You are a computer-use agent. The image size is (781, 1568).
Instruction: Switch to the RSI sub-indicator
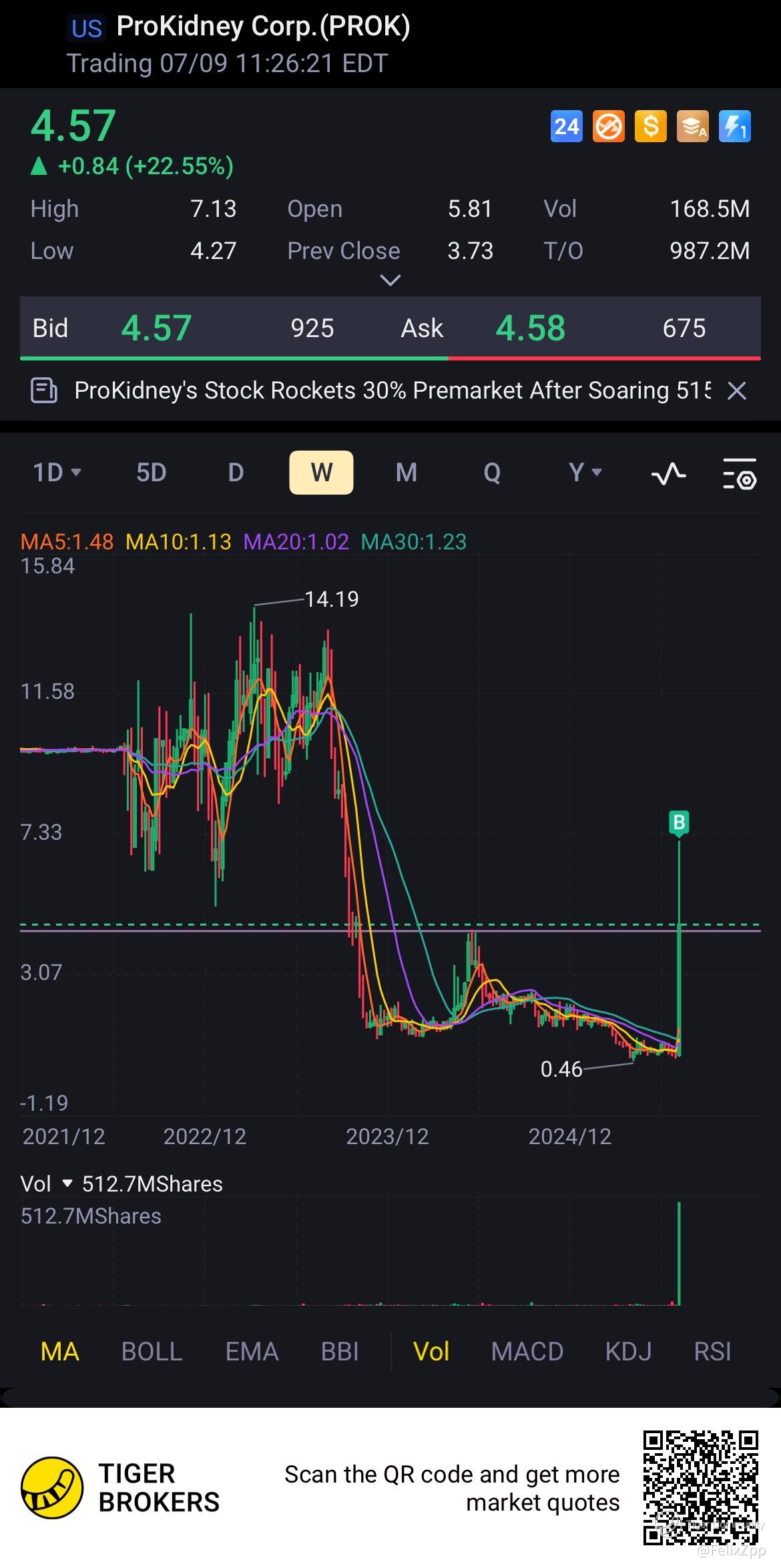tap(712, 1352)
